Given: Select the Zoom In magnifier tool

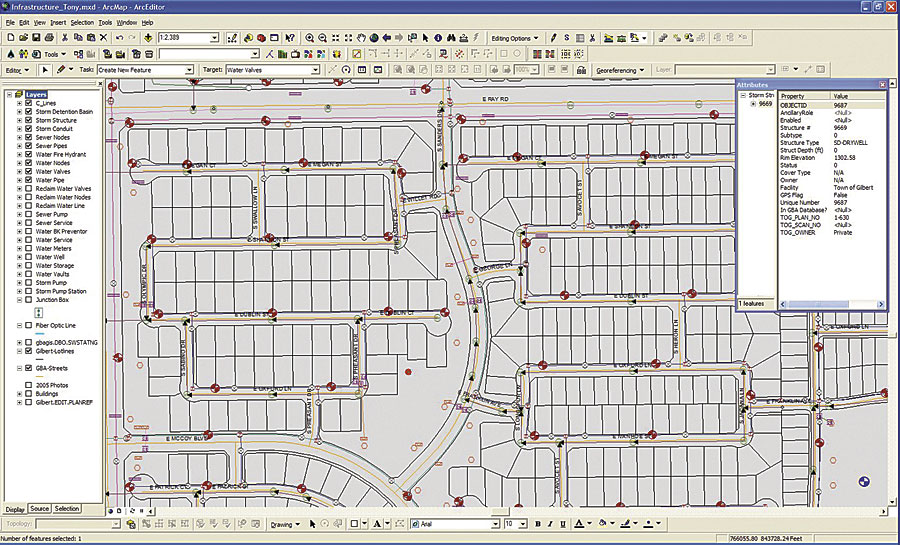Looking at the screenshot, I should (309, 38).
